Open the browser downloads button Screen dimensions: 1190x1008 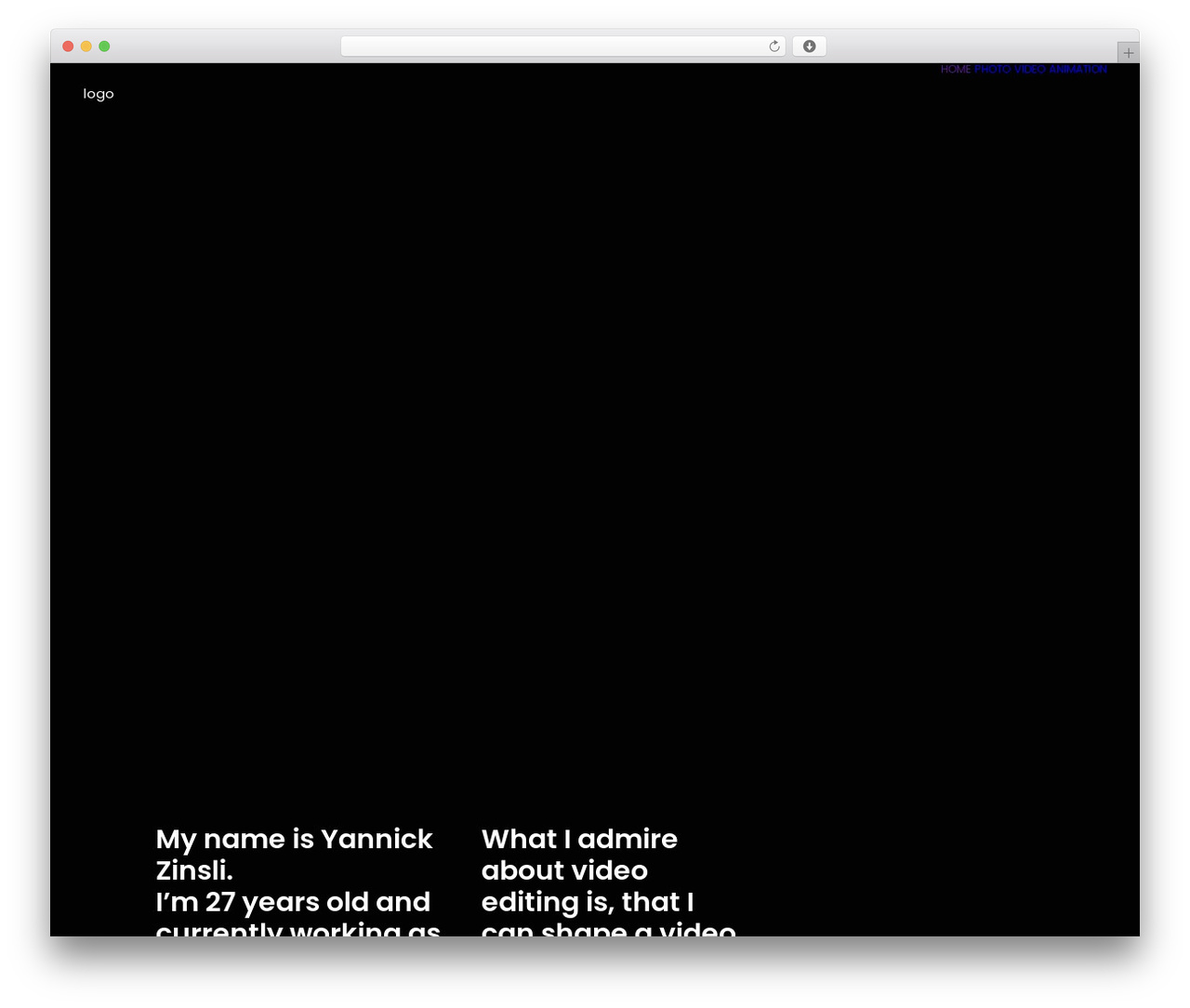[x=809, y=46]
